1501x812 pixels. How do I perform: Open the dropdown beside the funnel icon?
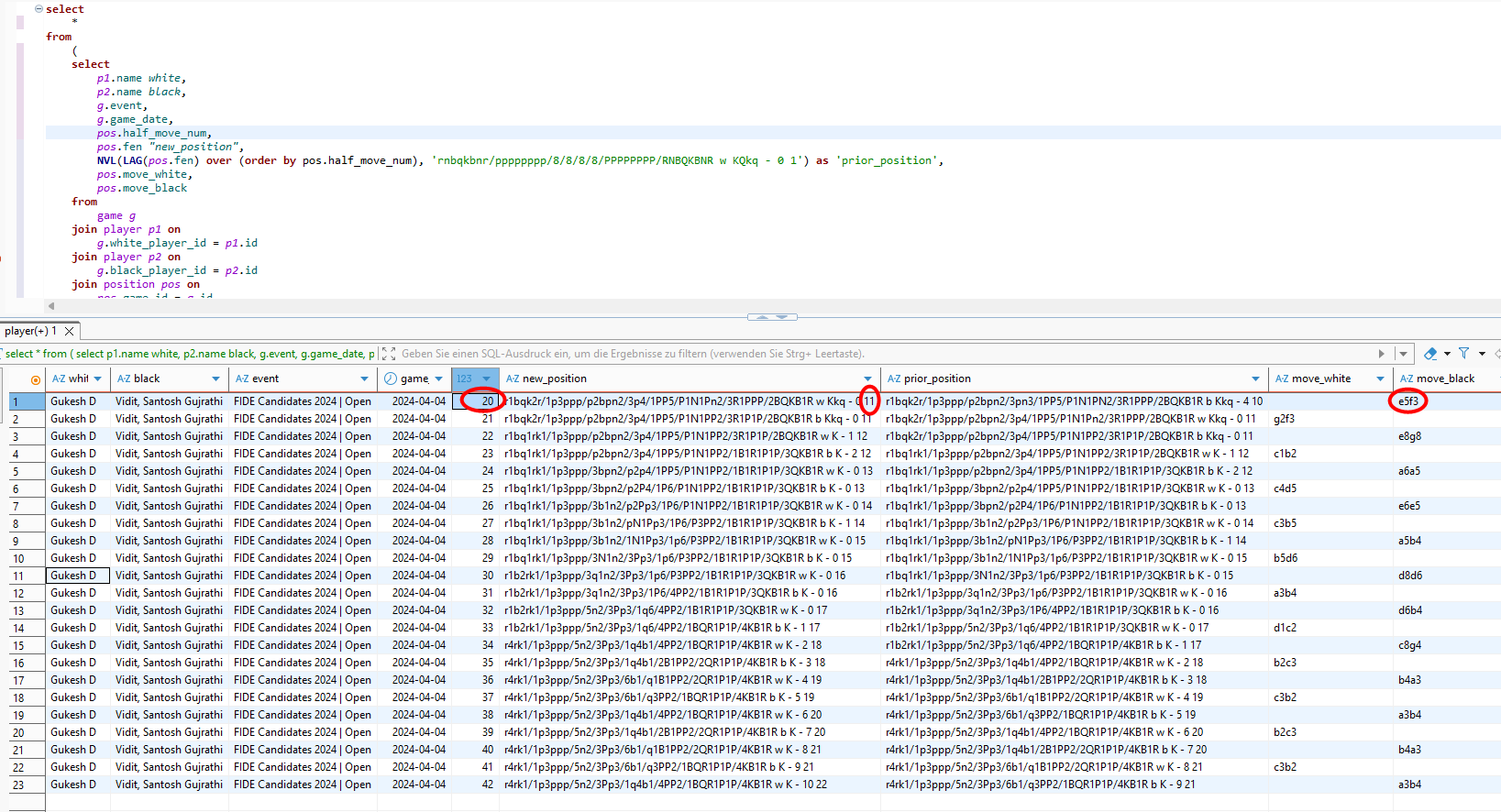(x=1482, y=354)
